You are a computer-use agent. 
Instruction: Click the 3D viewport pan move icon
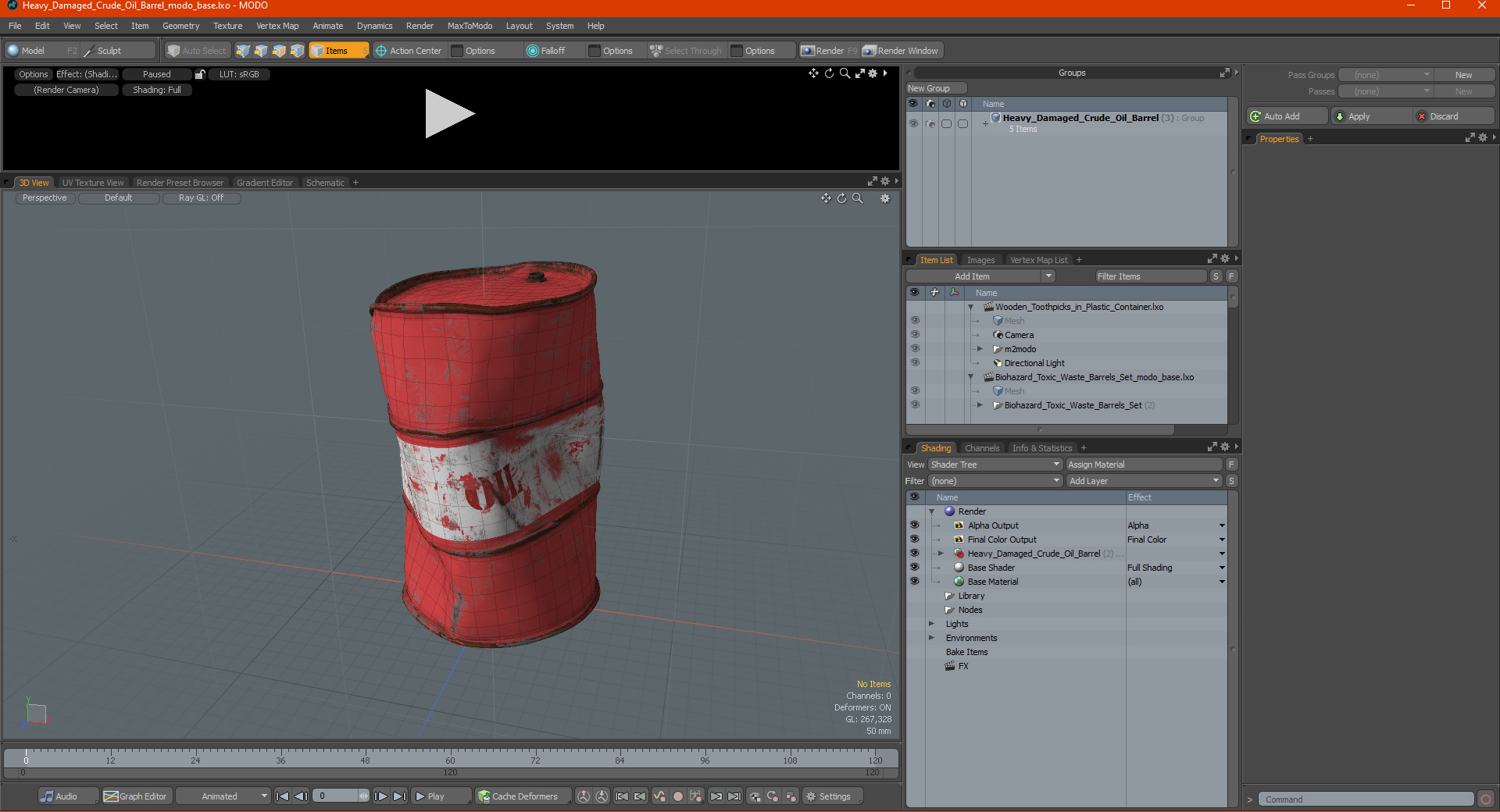826,198
